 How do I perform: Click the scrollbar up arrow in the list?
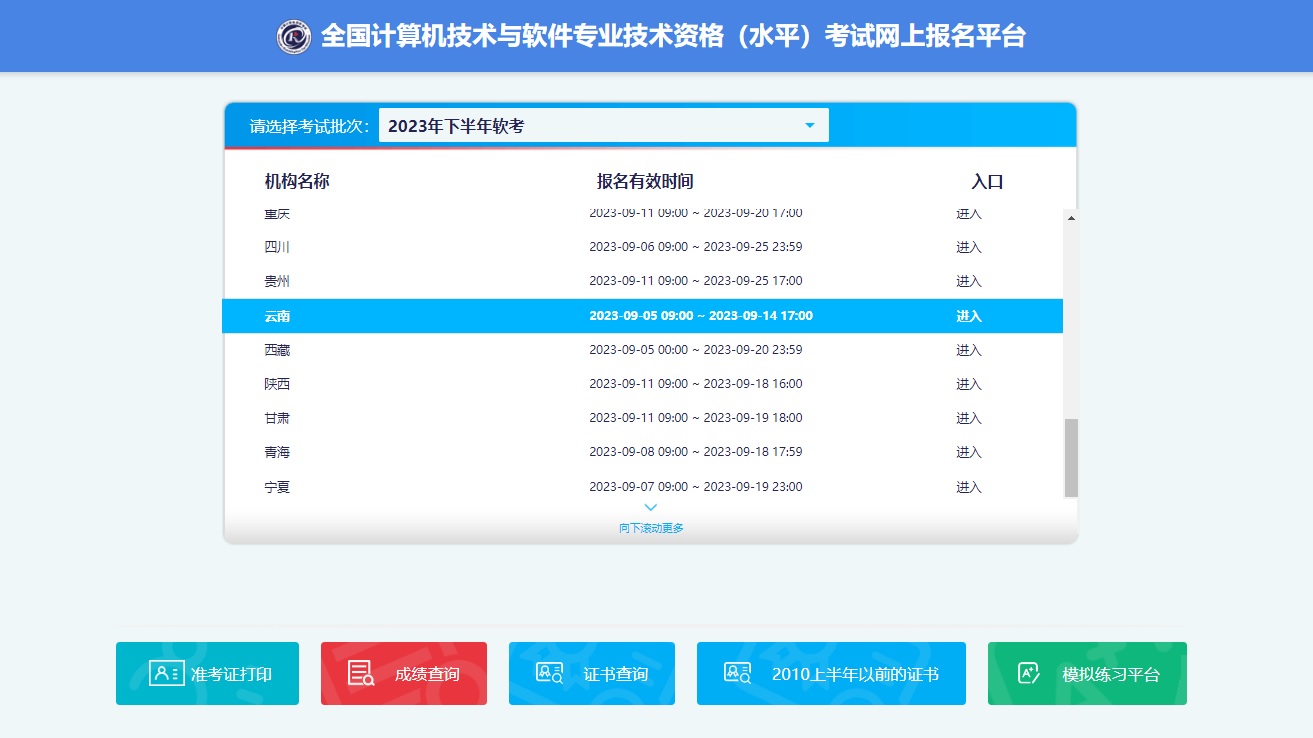click(x=1071, y=217)
